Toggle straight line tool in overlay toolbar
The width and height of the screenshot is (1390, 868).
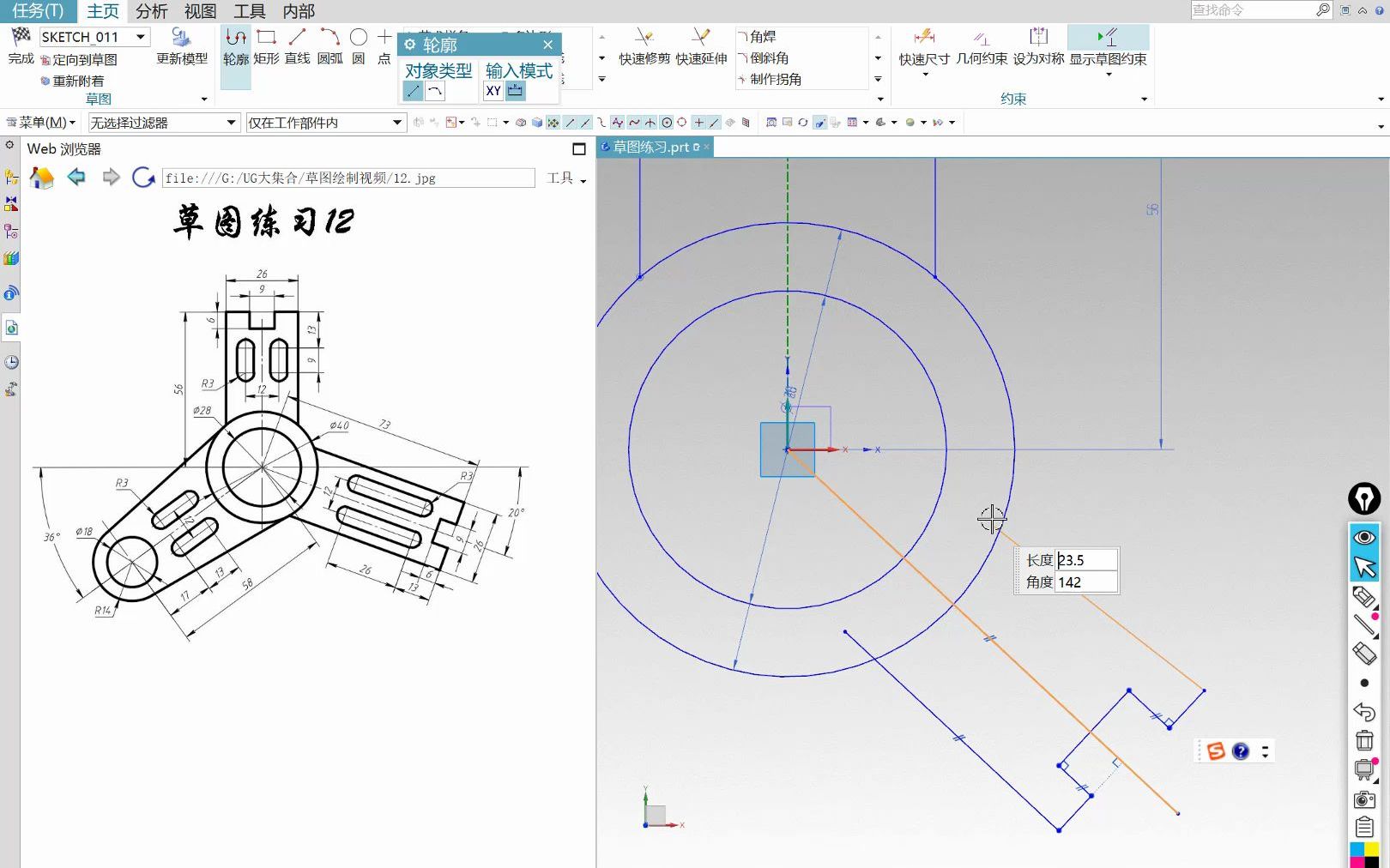coord(1364,625)
